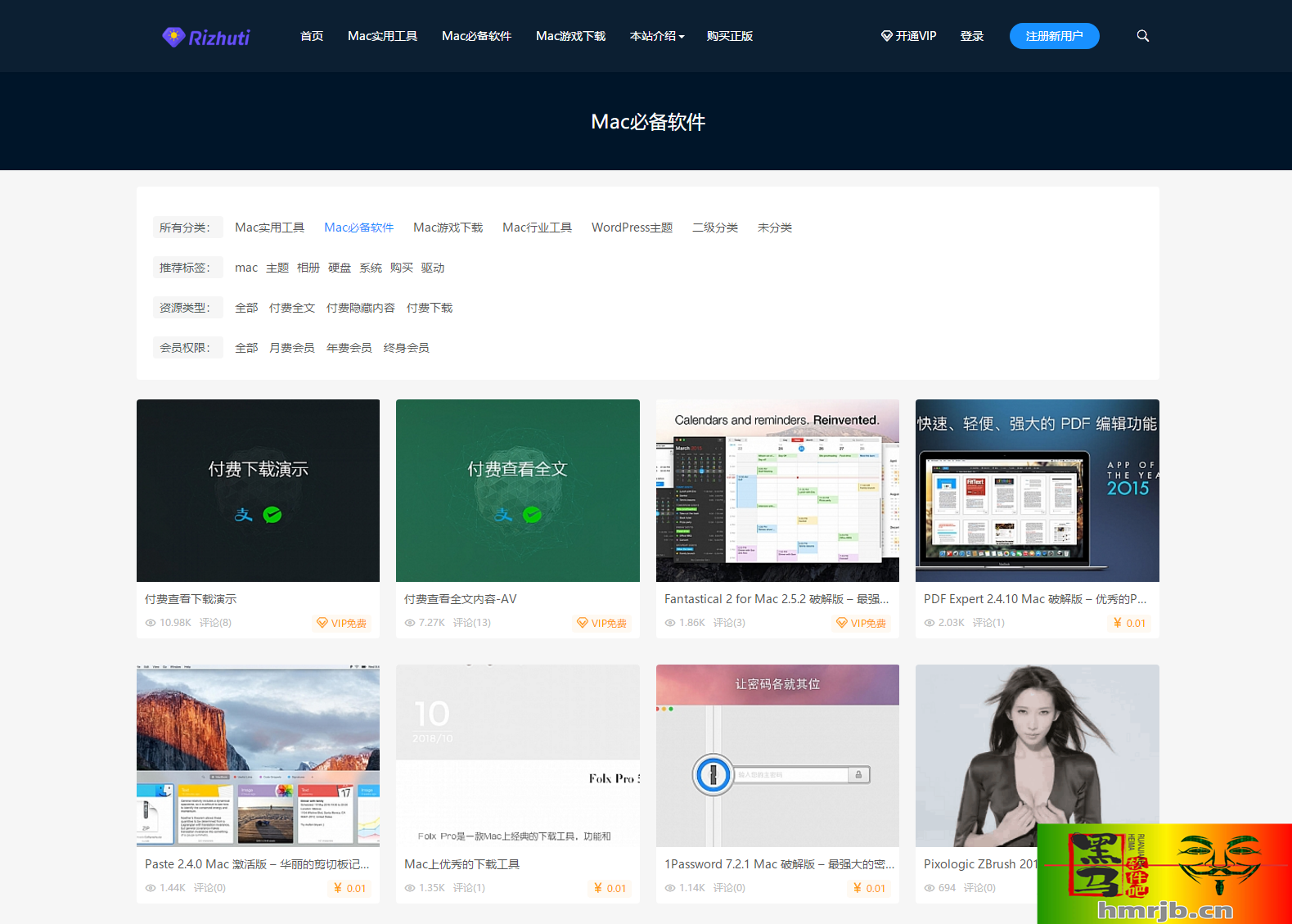Image resolution: width=1292 pixels, height=924 pixels.
Task: Click ¥0.01 price on Mac上优秀的下载工具 card
Action: click(610, 888)
